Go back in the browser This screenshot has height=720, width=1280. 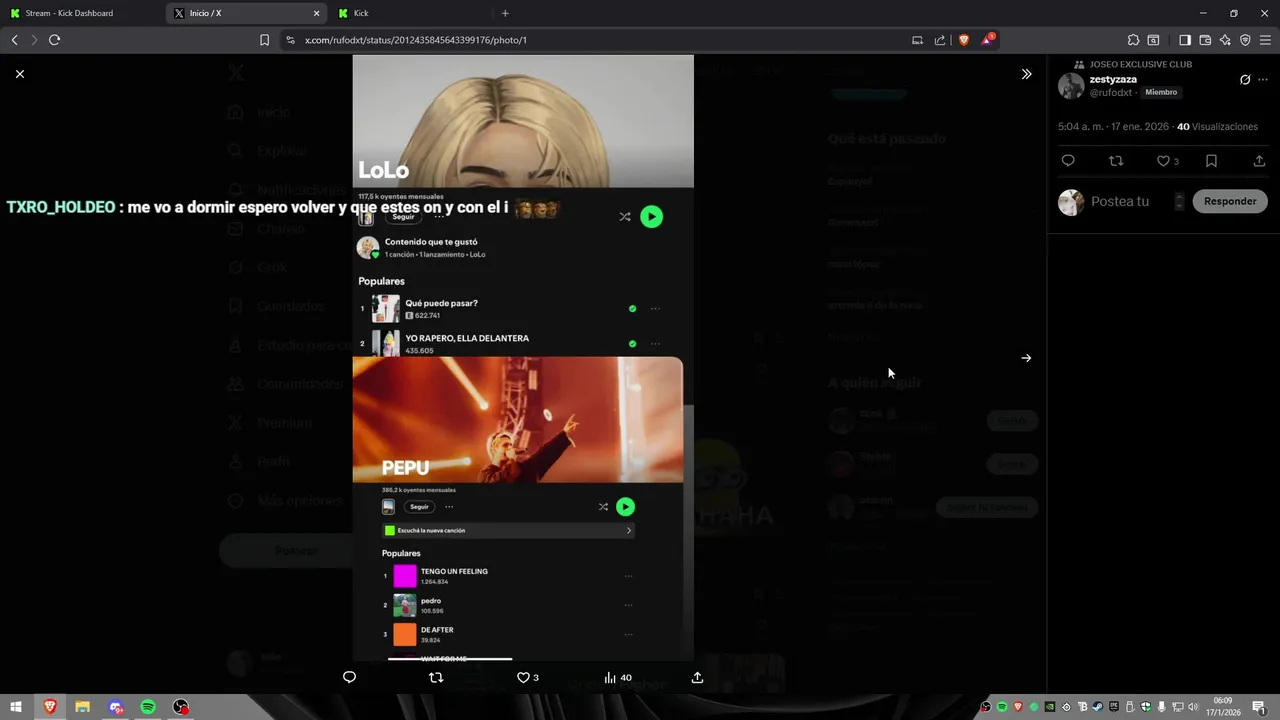14,40
